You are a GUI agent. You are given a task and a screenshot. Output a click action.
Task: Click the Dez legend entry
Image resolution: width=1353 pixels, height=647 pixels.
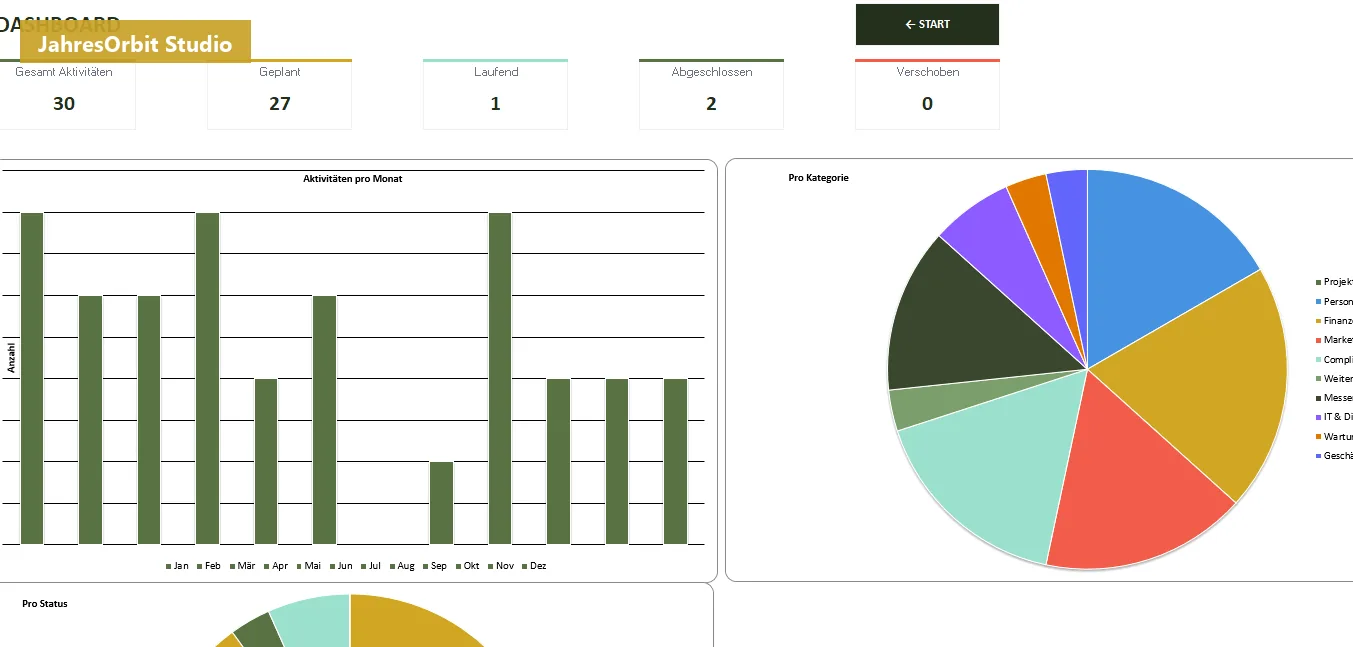pyautogui.click(x=534, y=566)
